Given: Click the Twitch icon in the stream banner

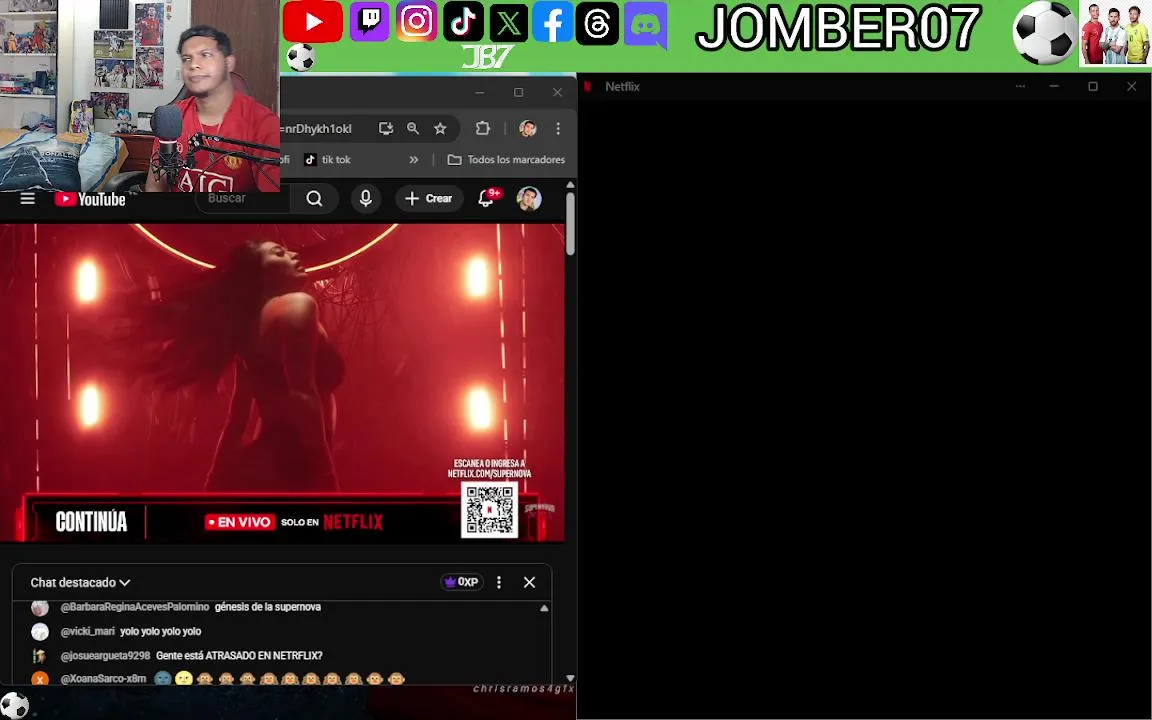Looking at the screenshot, I should 370,21.
